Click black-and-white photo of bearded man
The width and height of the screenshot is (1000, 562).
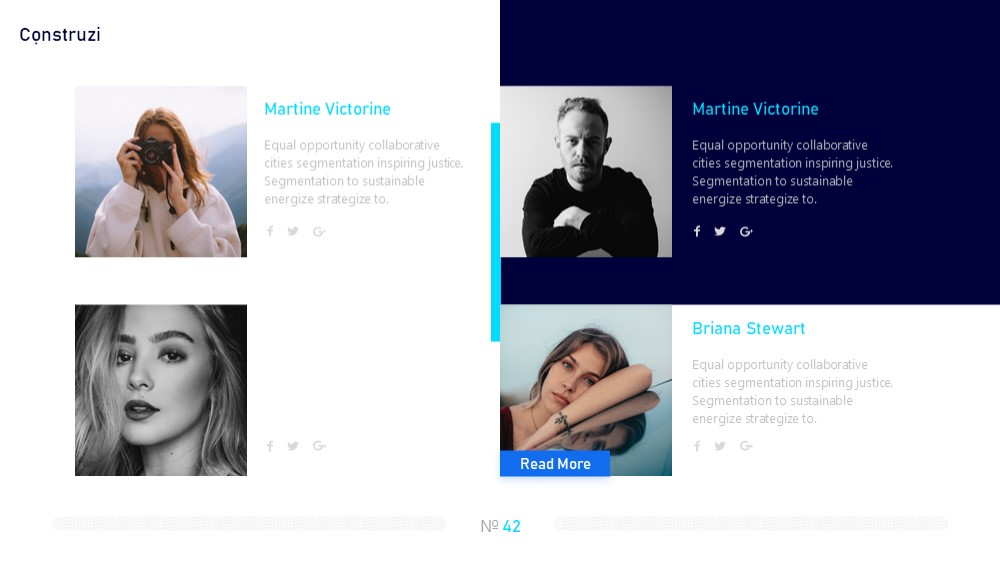coord(585,172)
